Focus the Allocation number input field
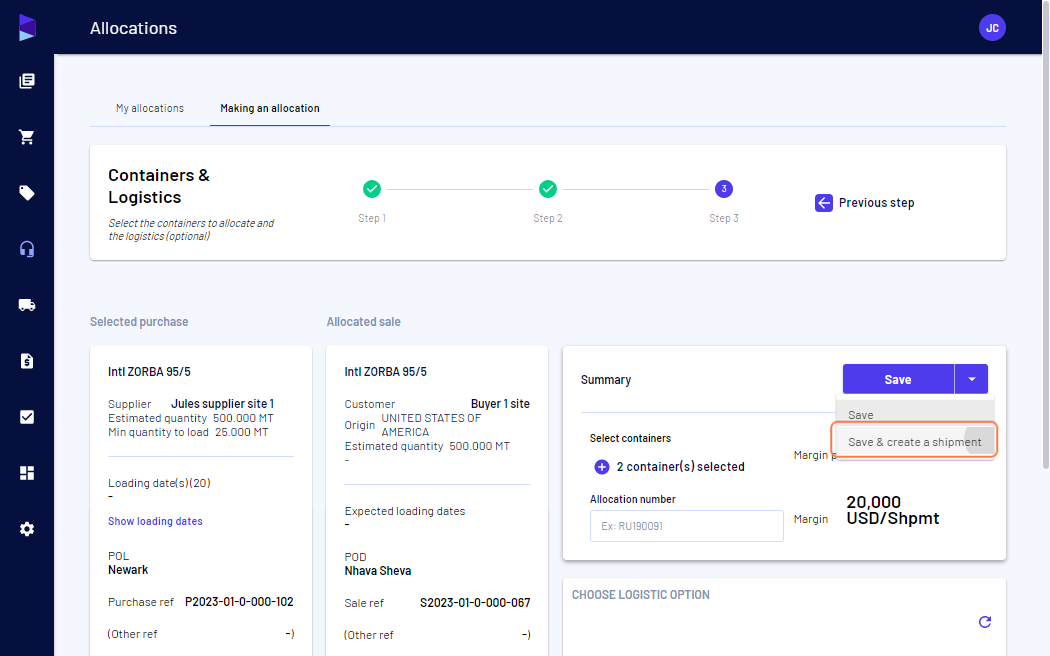This screenshot has width=1050, height=656. tap(686, 526)
